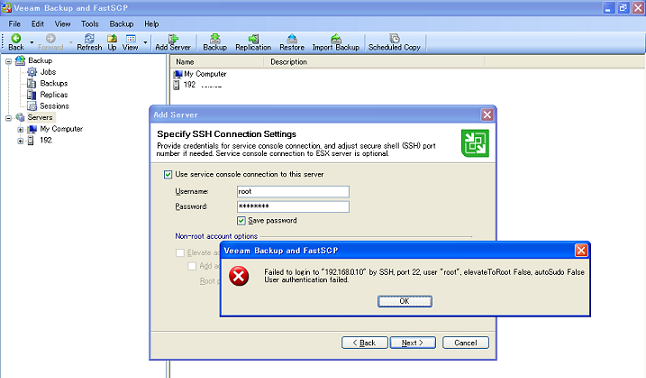Click Cancel in Add Server wizard

pos(466,343)
